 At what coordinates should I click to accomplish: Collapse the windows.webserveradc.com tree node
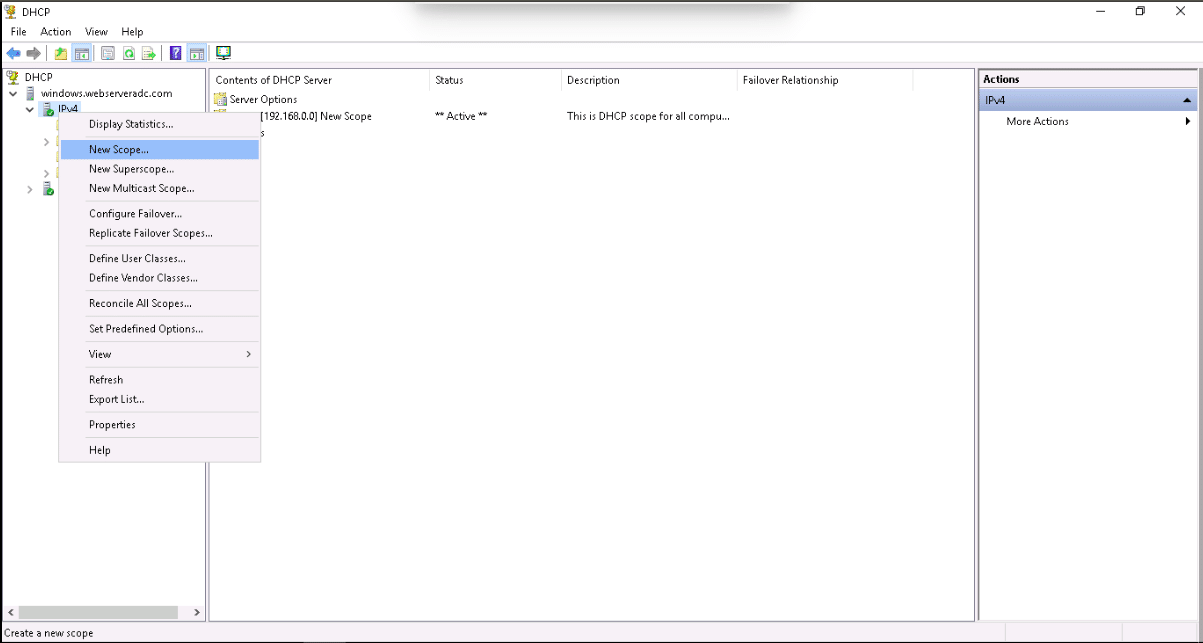click(x=13, y=93)
